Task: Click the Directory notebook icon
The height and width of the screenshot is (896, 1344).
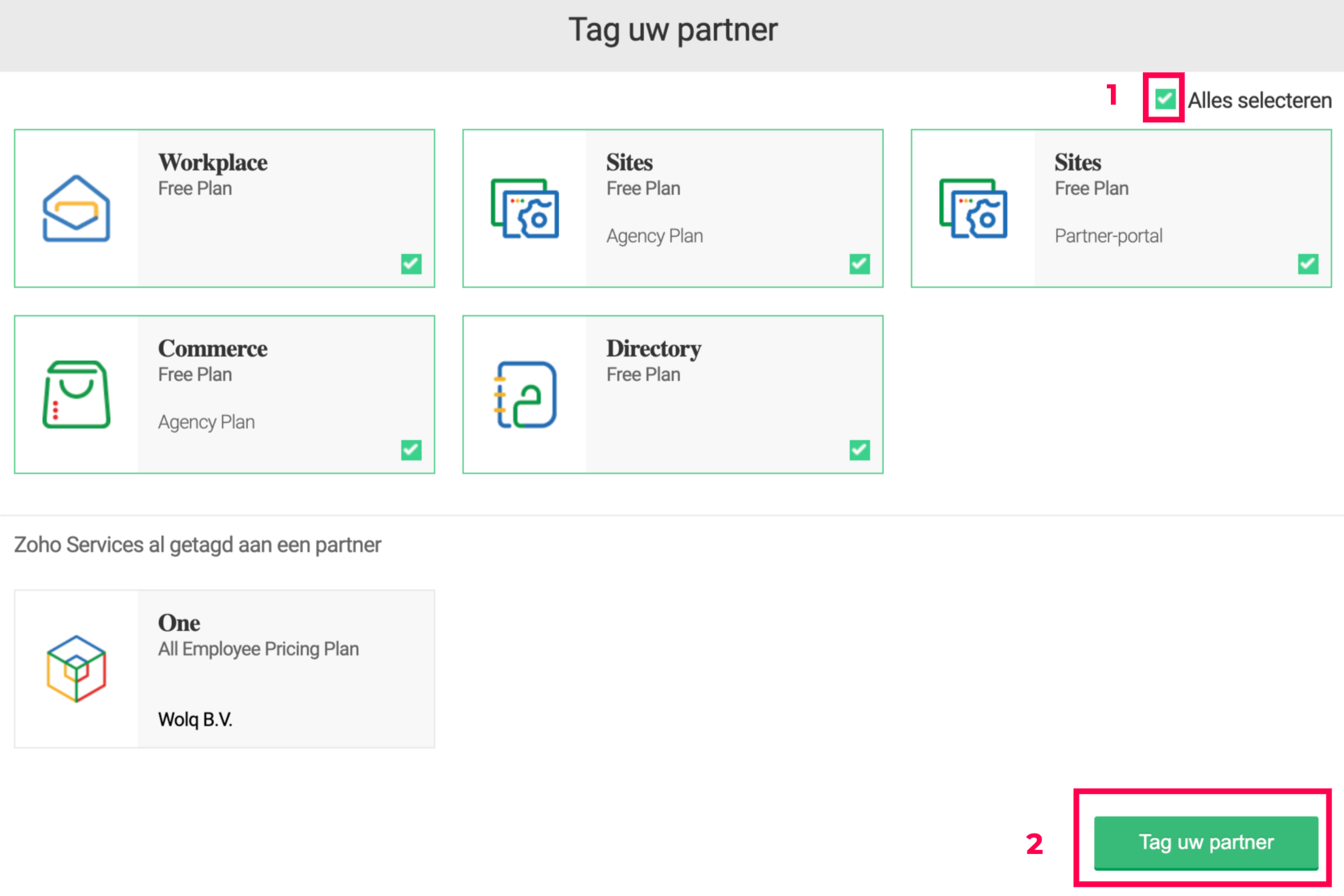Action: (x=525, y=395)
